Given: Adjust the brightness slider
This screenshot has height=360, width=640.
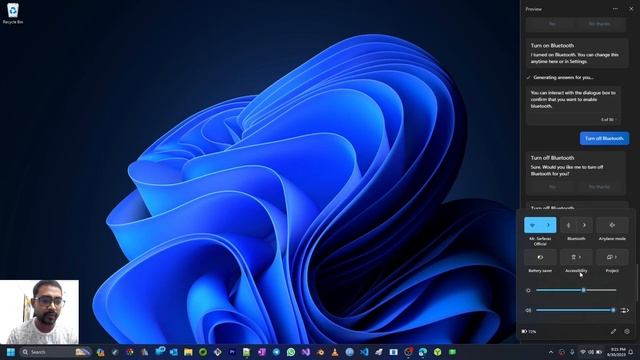Looking at the screenshot, I should pos(576,290).
